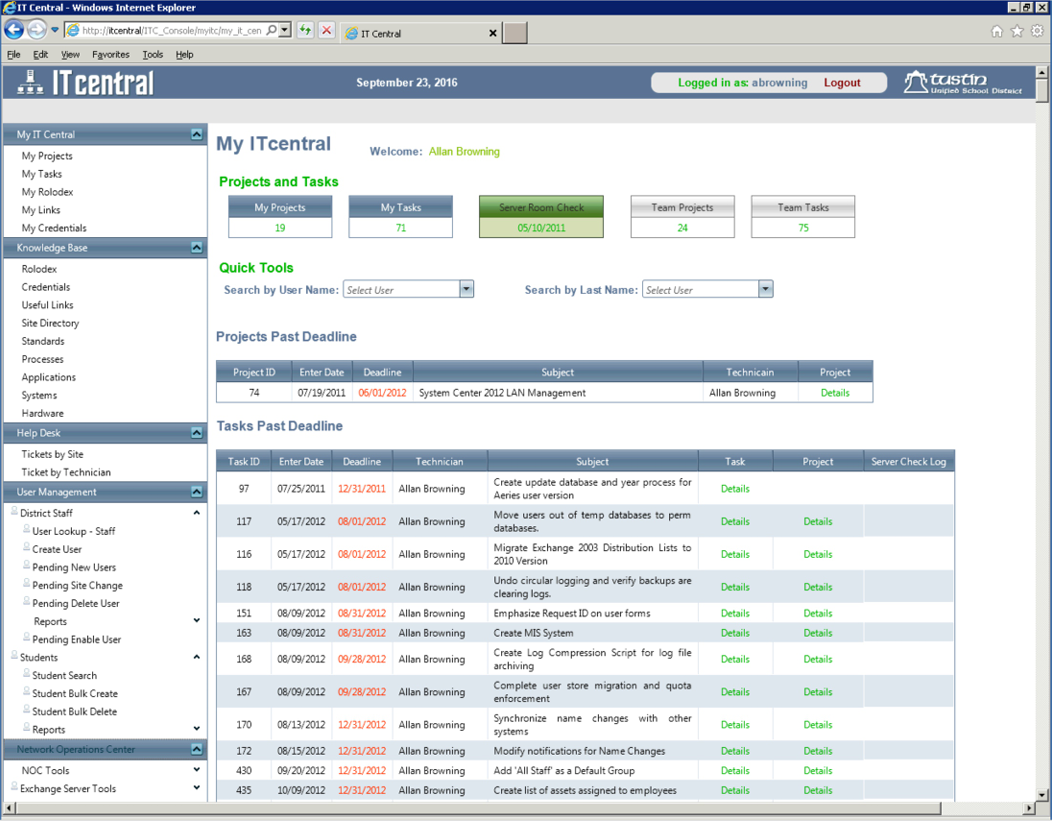Open task Details link for Task 163
Image resolution: width=1052 pixels, height=821 pixels.
pos(735,633)
